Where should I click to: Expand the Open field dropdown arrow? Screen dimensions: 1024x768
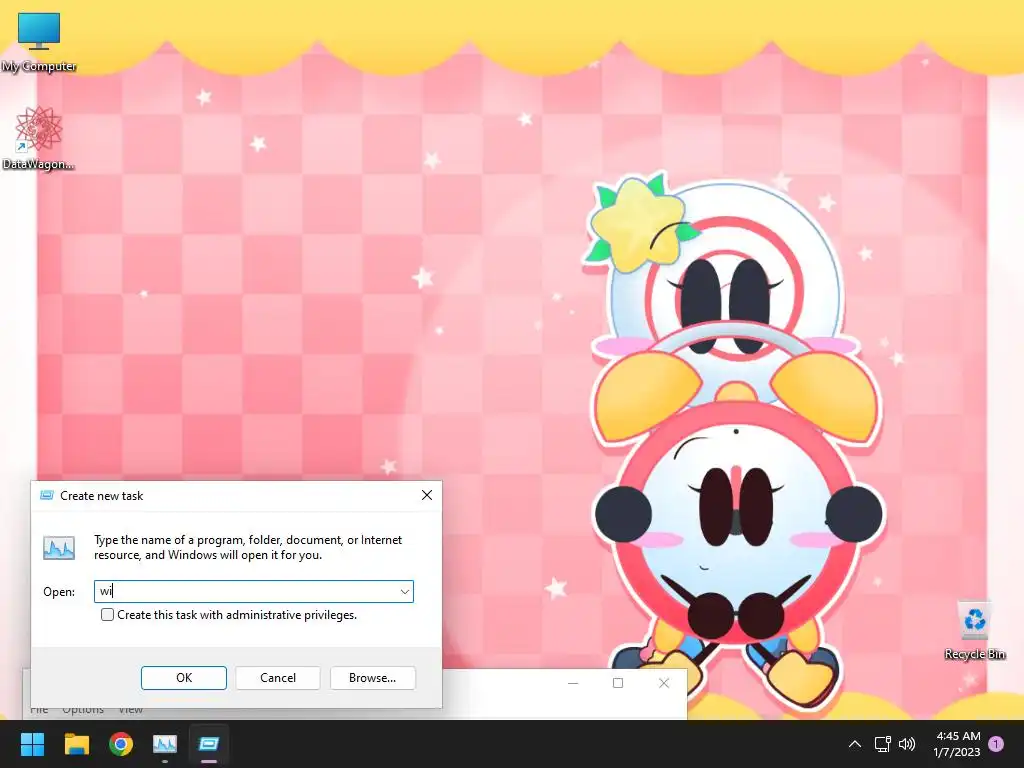(x=405, y=592)
